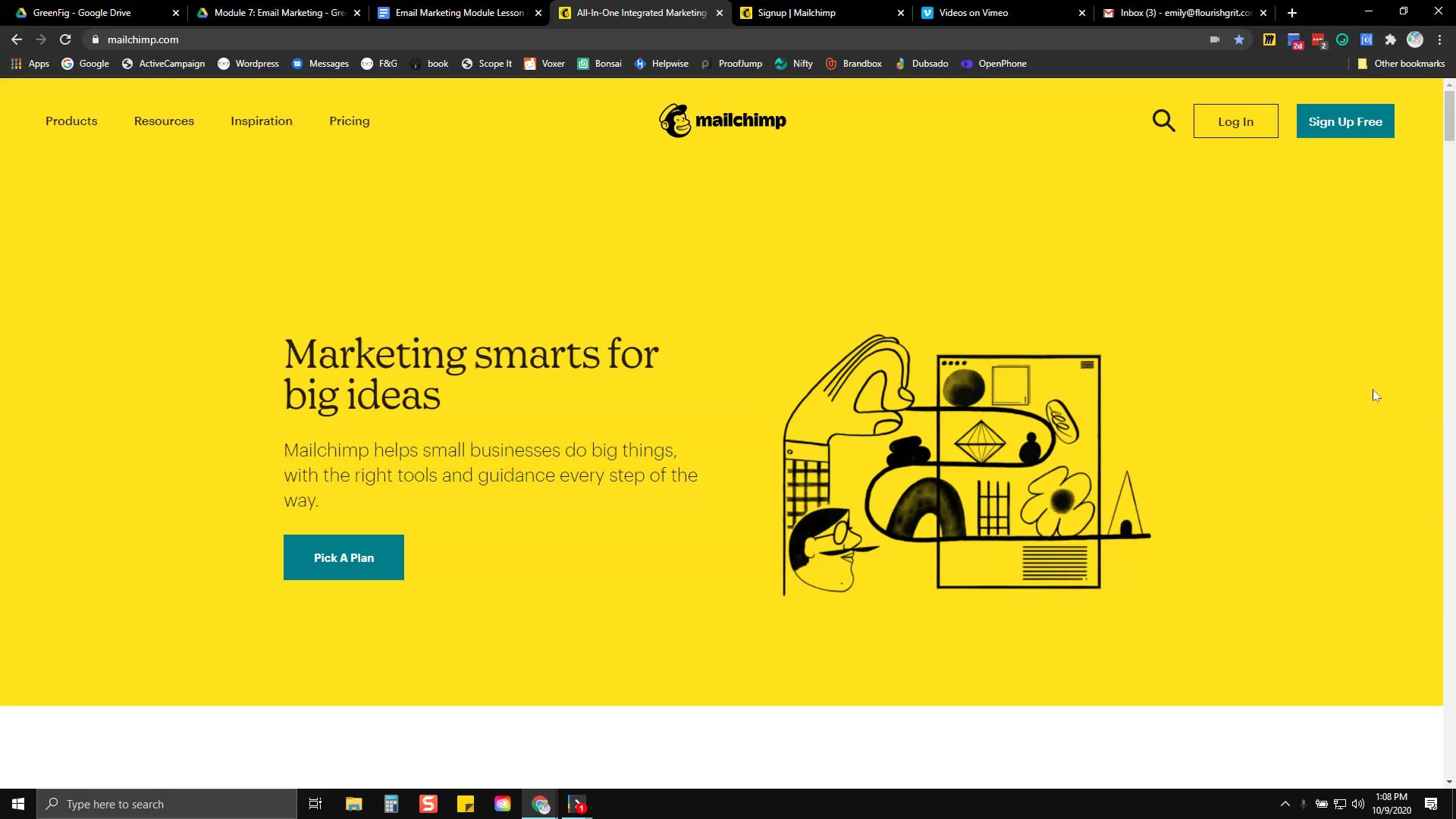
Task: Click the network icon in the system tray
Action: click(1340, 804)
